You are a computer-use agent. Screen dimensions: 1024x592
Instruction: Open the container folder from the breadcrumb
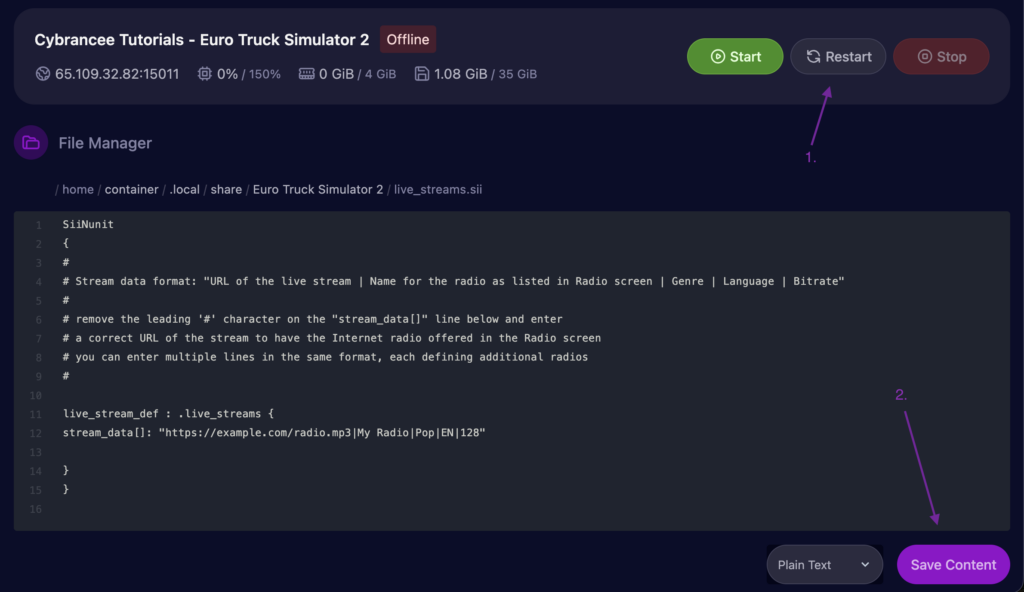pyautogui.click(x=131, y=188)
